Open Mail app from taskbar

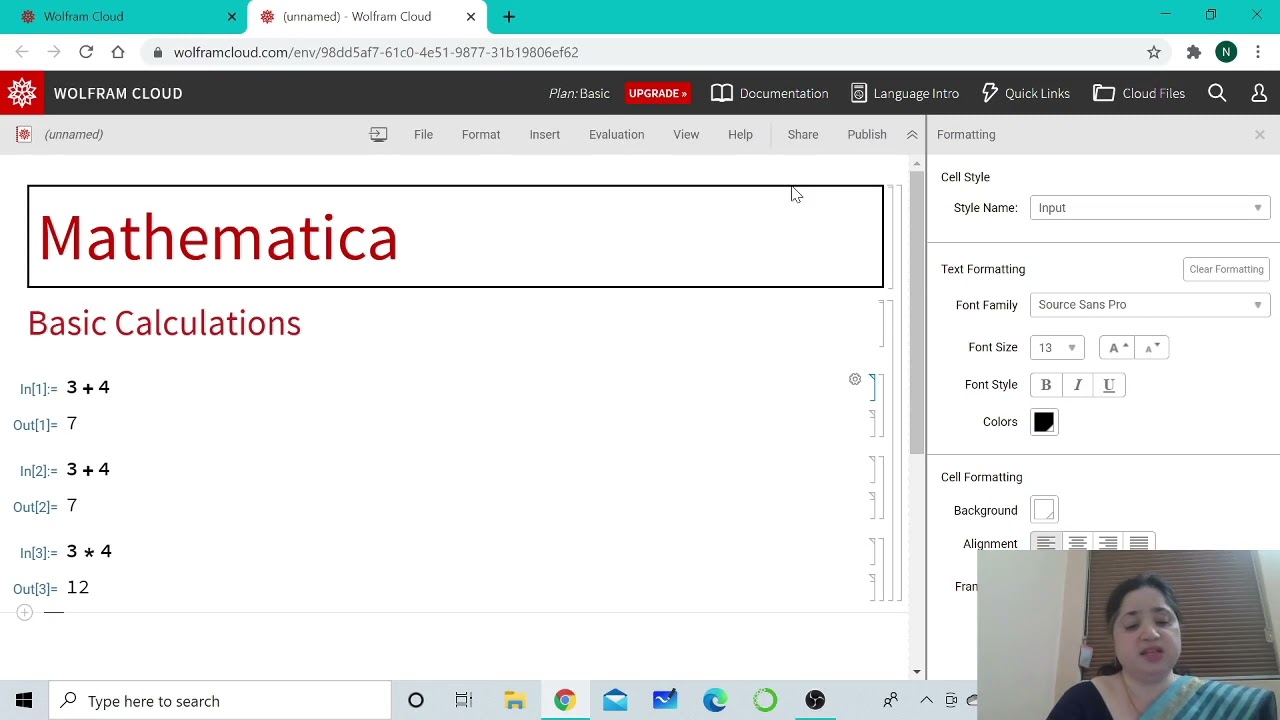coord(615,701)
